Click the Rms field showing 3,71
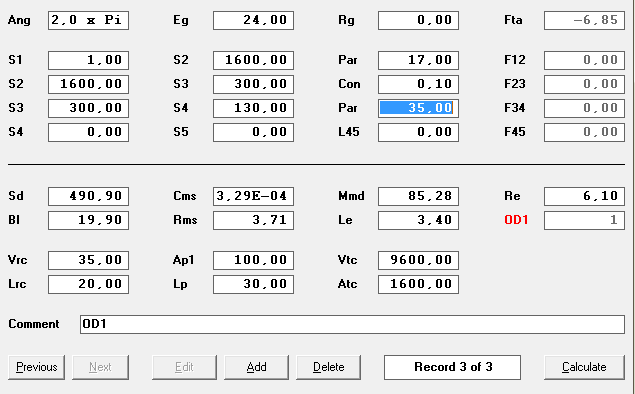 click(254, 220)
